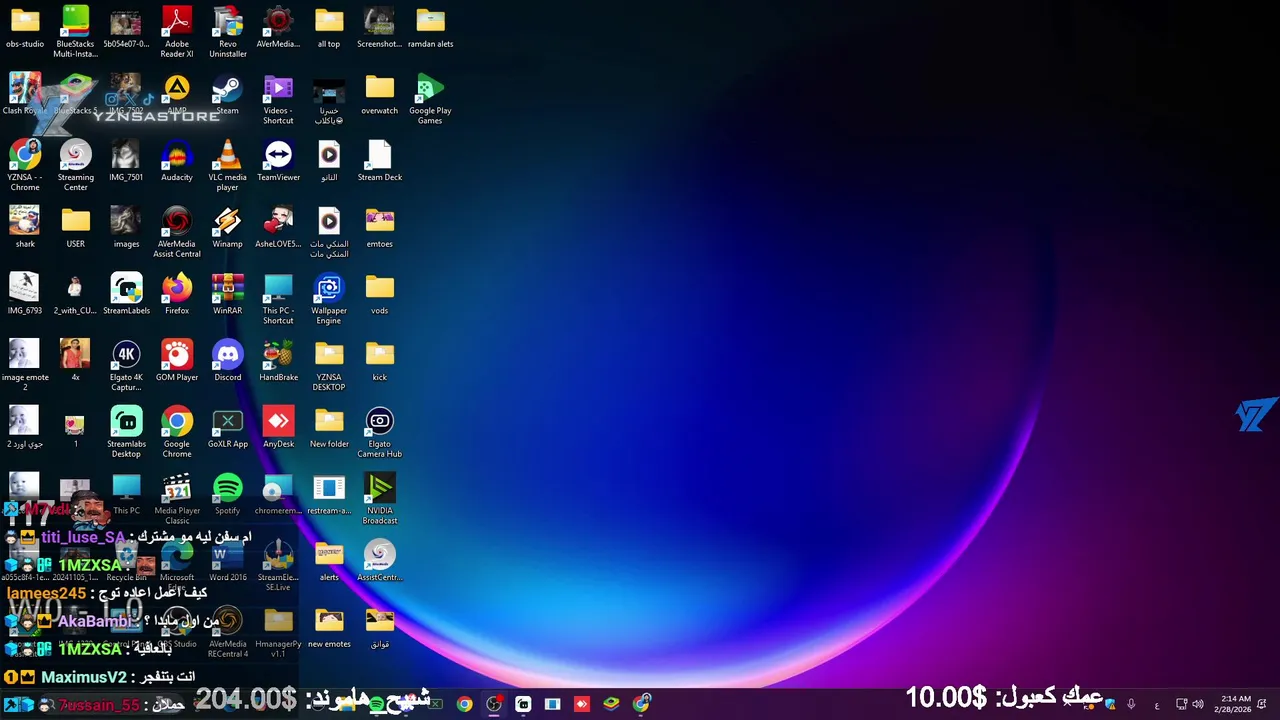Open the kick folder
1280x720 pixels.
tap(380, 361)
